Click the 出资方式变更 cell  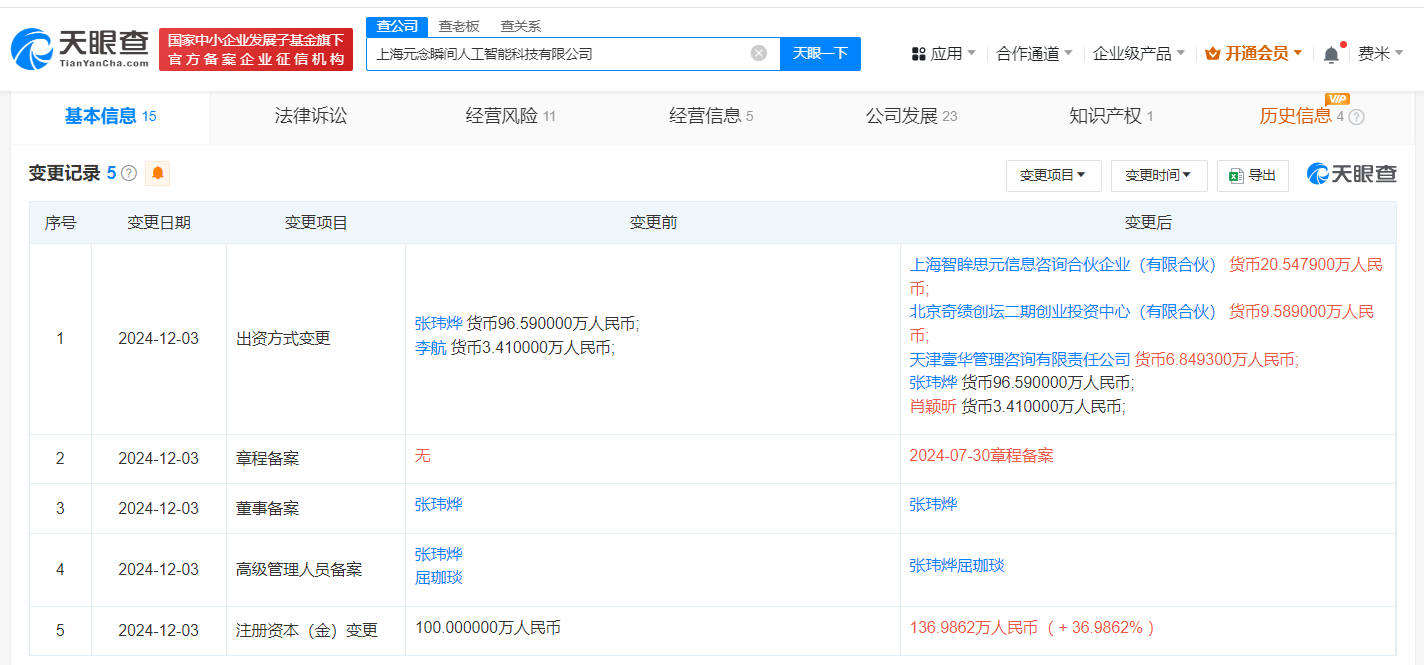316,338
